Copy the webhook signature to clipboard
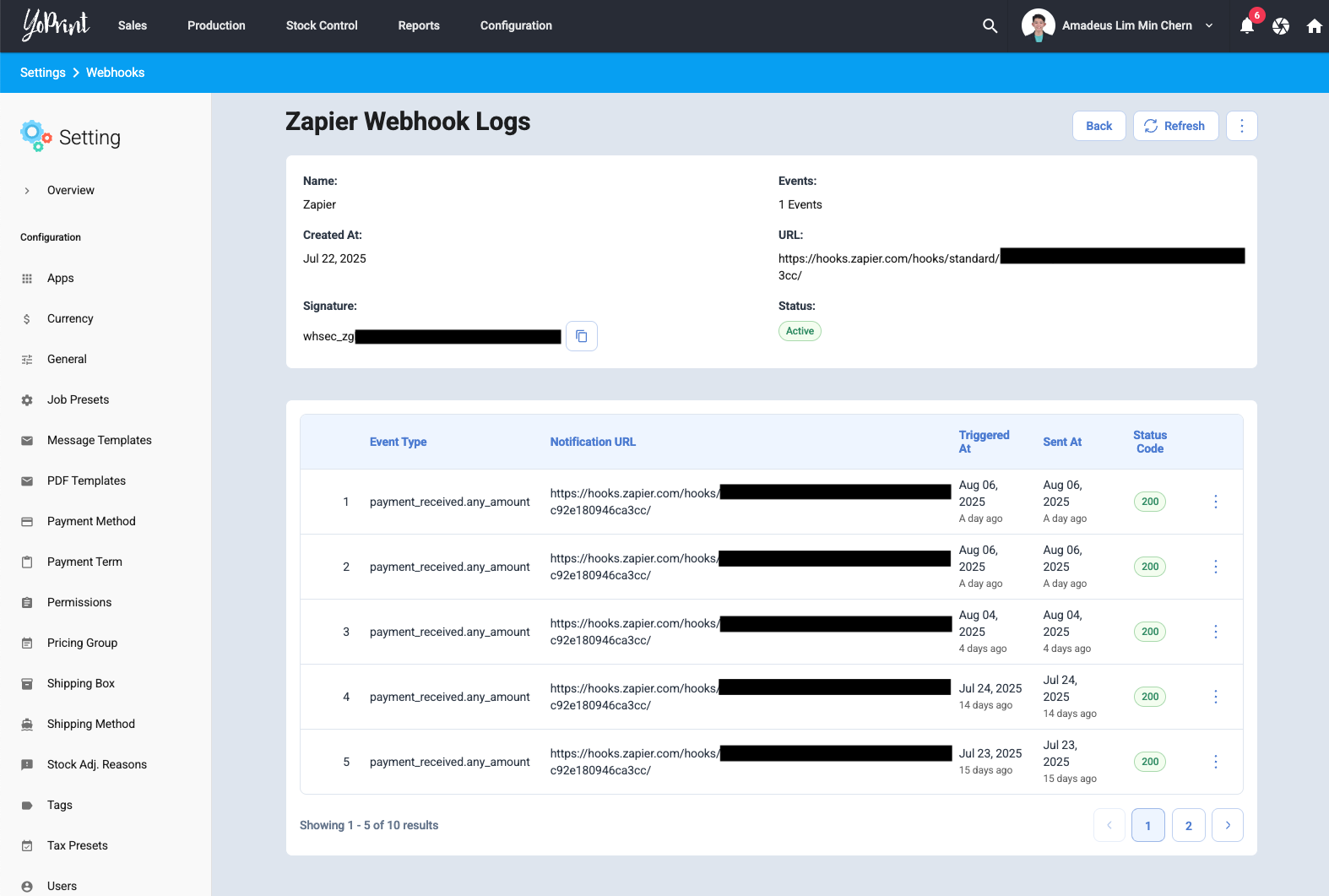This screenshot has height=896, width=1329. [581, 336]
